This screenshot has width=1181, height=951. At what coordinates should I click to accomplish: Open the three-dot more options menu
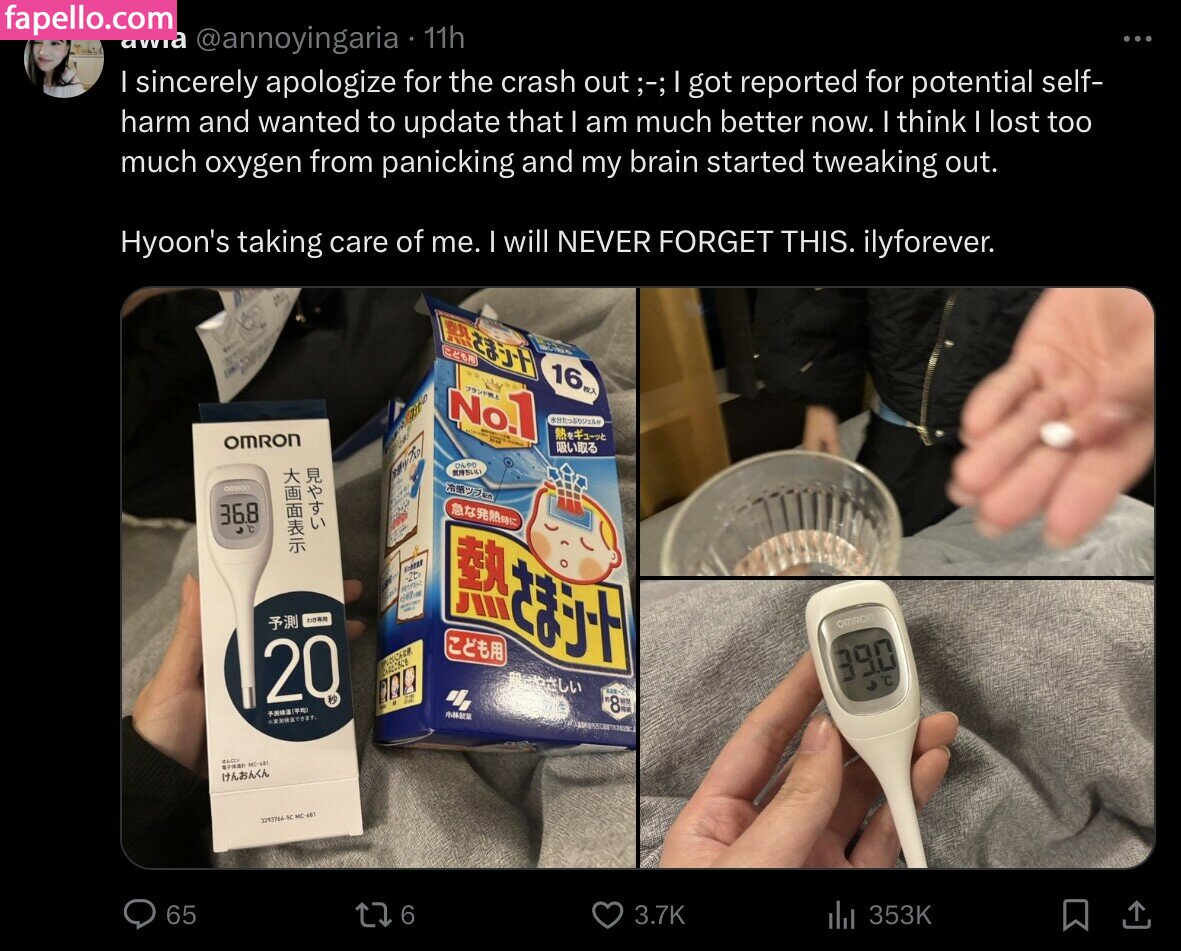point(1137,38)
